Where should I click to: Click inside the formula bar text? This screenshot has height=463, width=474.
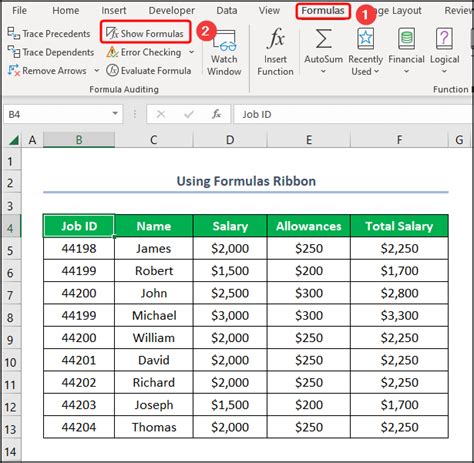pos(353,114)
